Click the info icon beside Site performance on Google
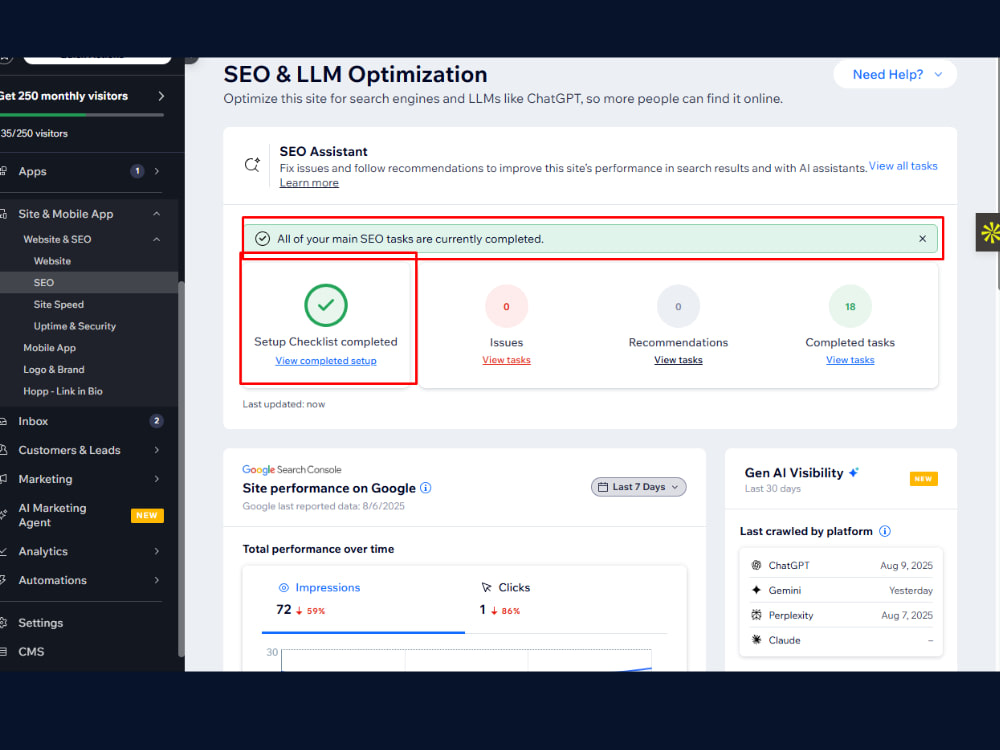Image resolution: width=1000 pixels, height=750 pixels. pyautogui.click(x=425, y=488)
